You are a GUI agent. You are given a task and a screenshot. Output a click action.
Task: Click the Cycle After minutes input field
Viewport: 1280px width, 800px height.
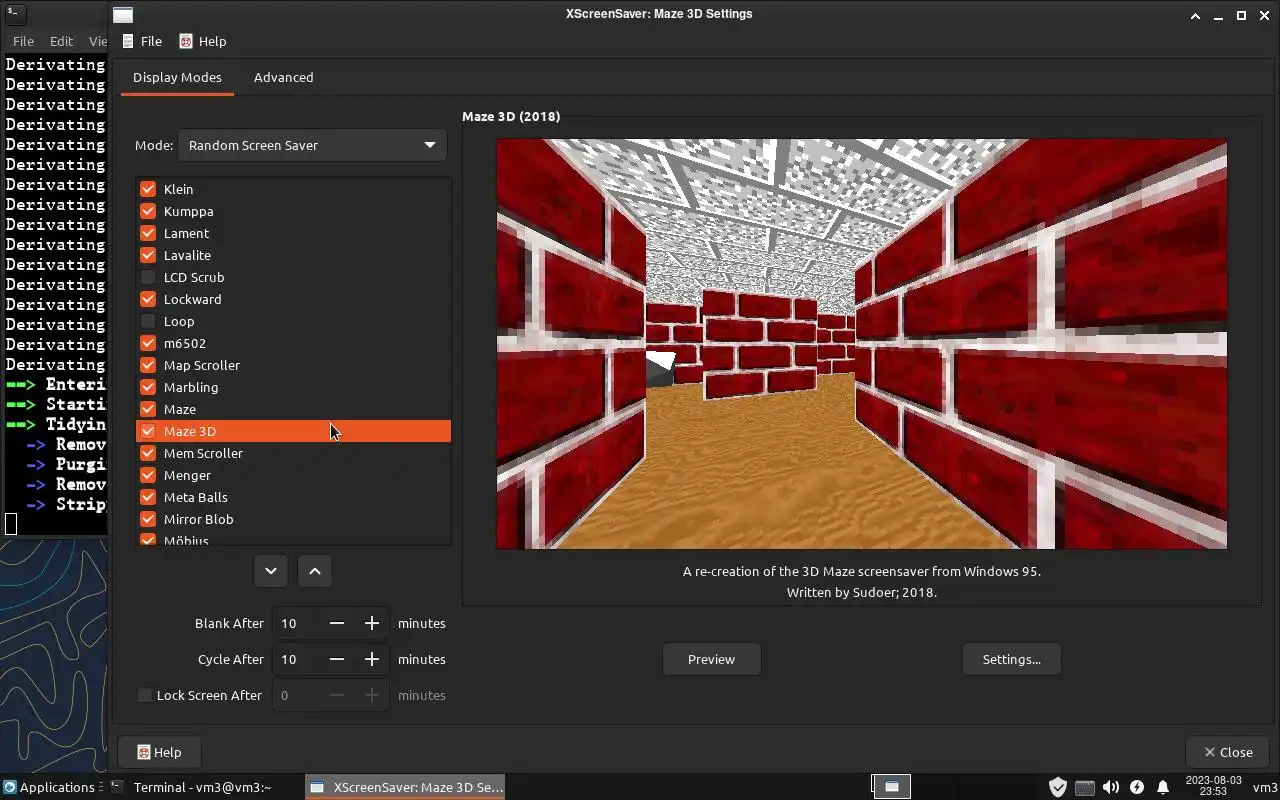[x=296, y=659]
